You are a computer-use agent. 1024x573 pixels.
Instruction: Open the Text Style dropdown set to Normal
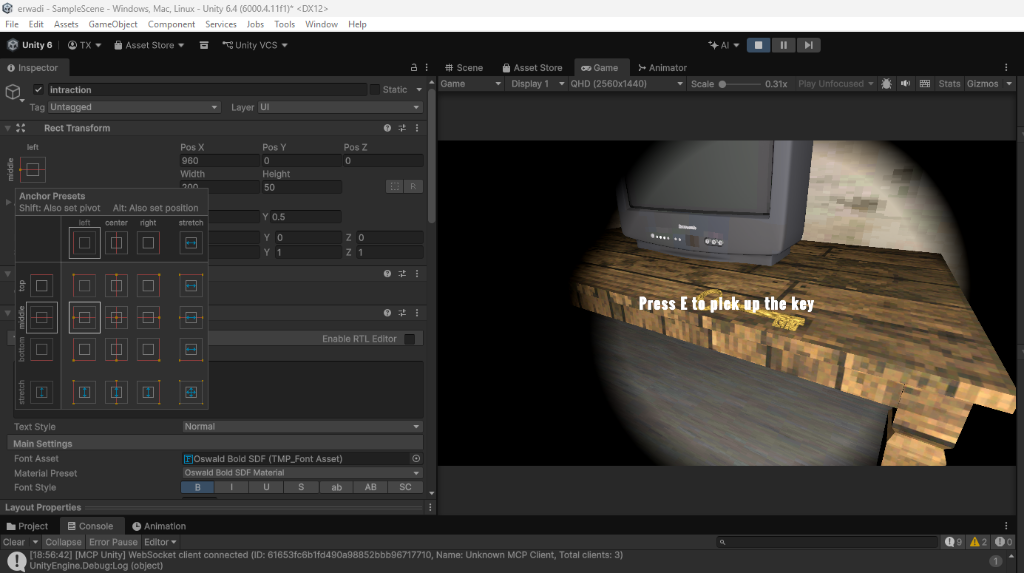(302, 427)
